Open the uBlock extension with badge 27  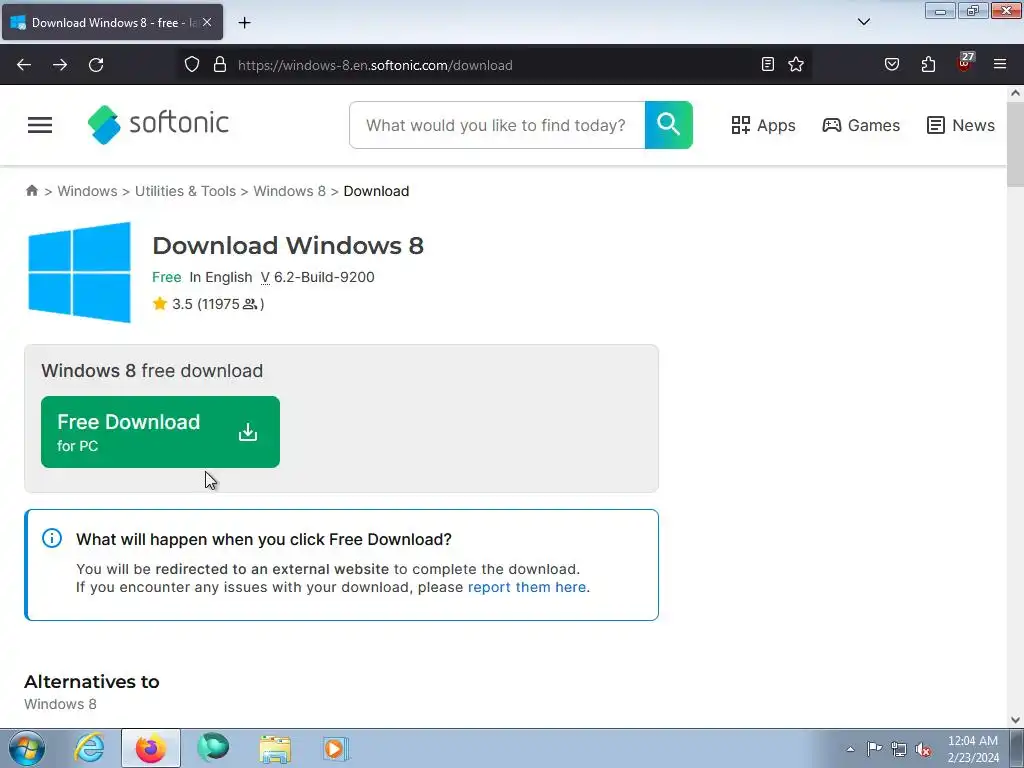point(965,63)
